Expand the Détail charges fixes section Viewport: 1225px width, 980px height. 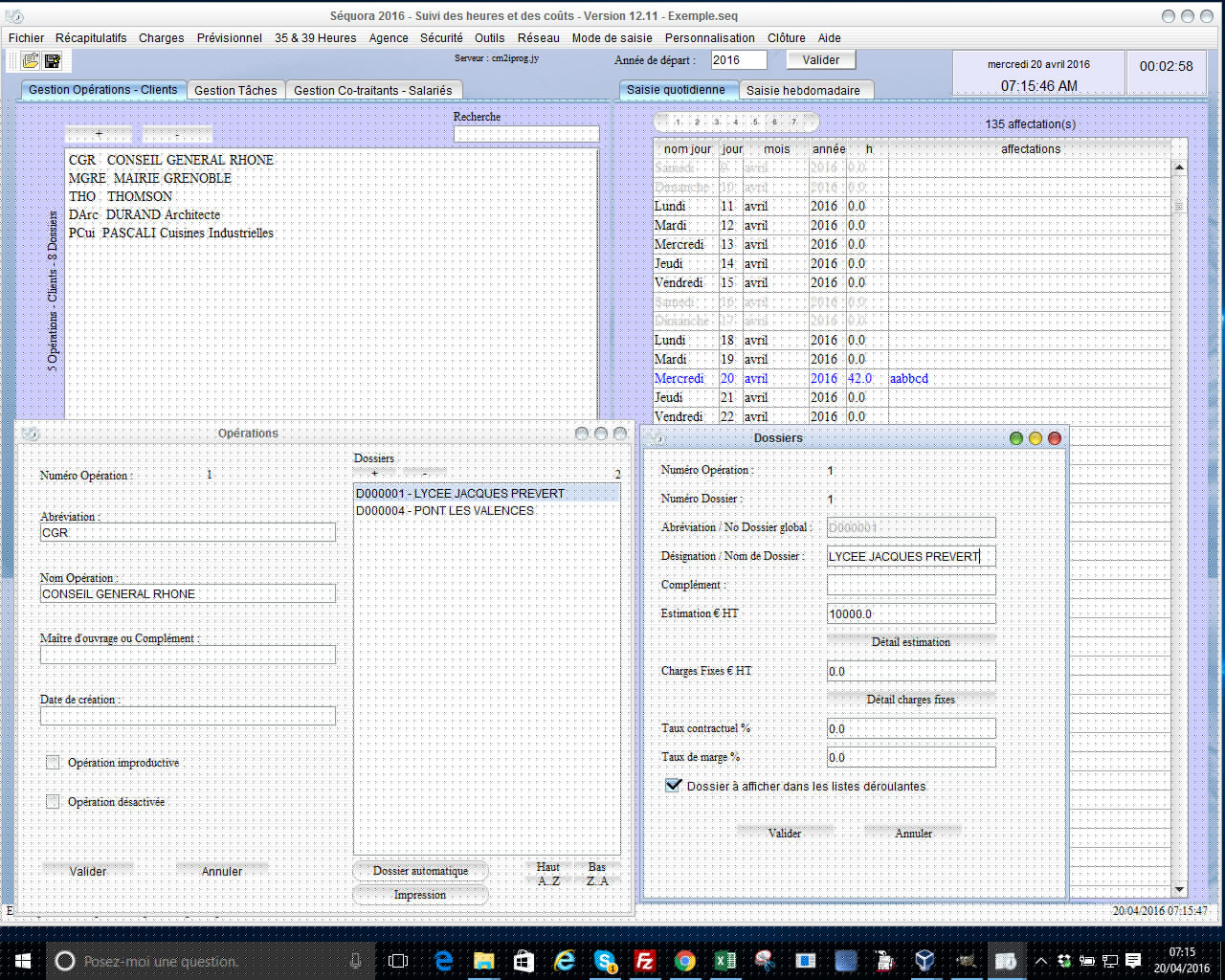click(910, 700)
